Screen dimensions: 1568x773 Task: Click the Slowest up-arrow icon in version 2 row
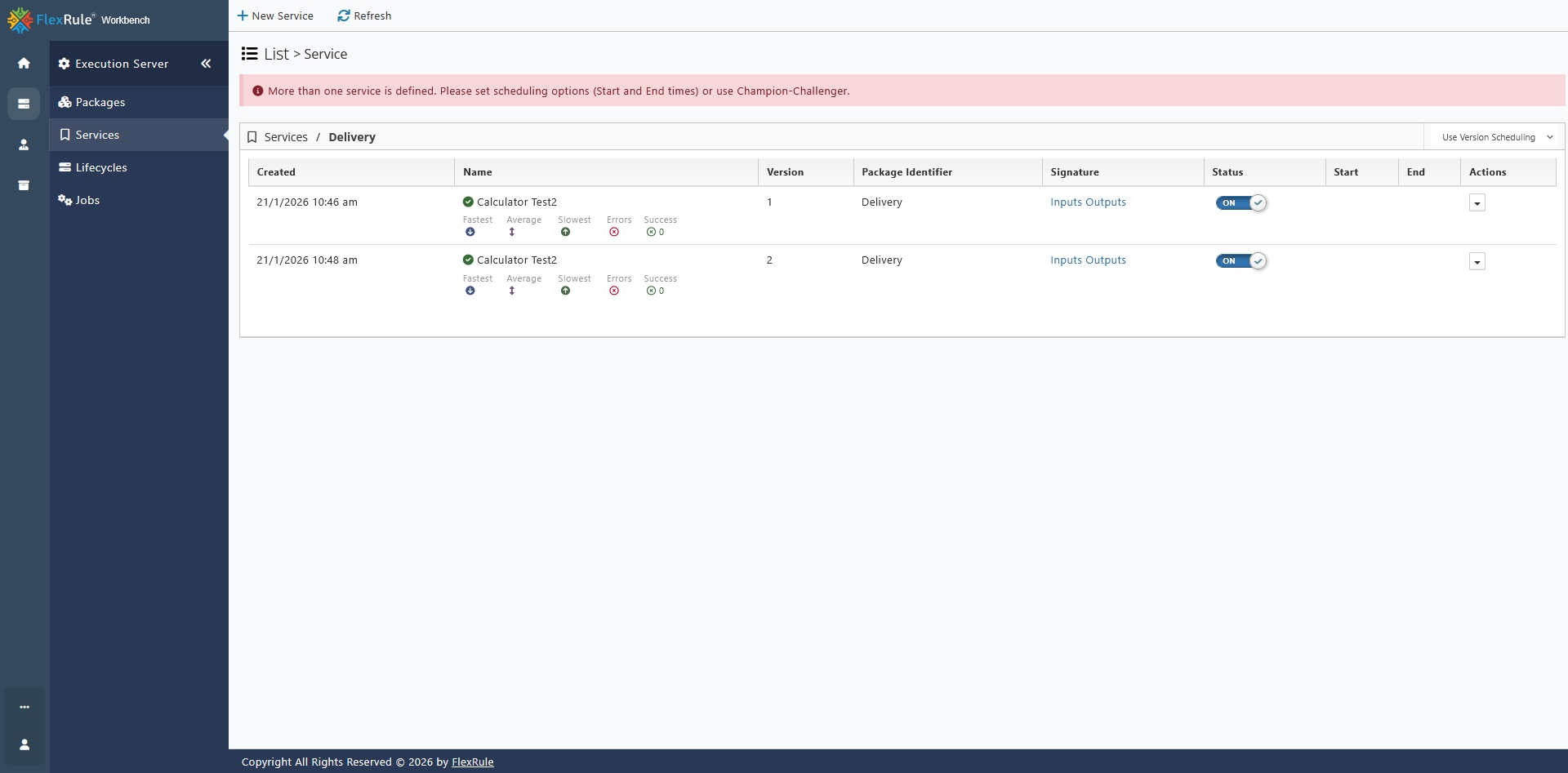(565, 291)
